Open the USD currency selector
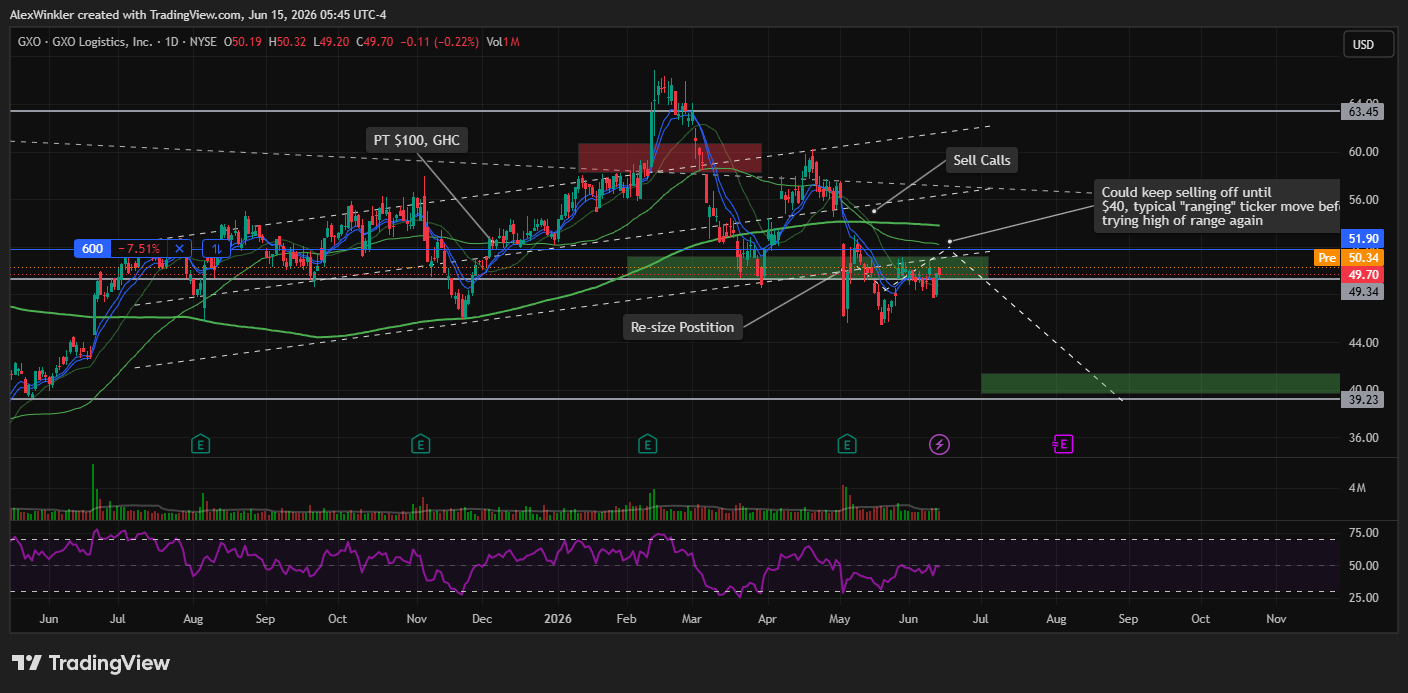 coord(1368,44)
